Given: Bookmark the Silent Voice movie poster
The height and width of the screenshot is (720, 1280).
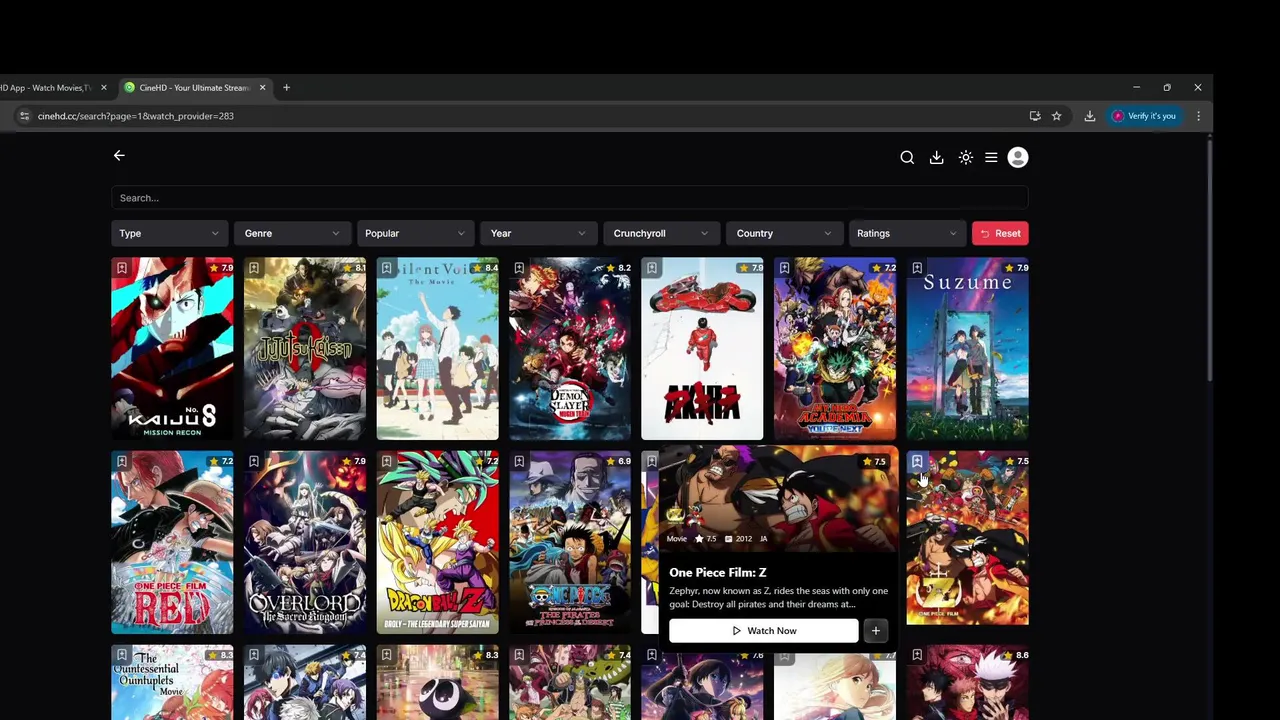Looking at the screenshot, I should coord(387,268).
